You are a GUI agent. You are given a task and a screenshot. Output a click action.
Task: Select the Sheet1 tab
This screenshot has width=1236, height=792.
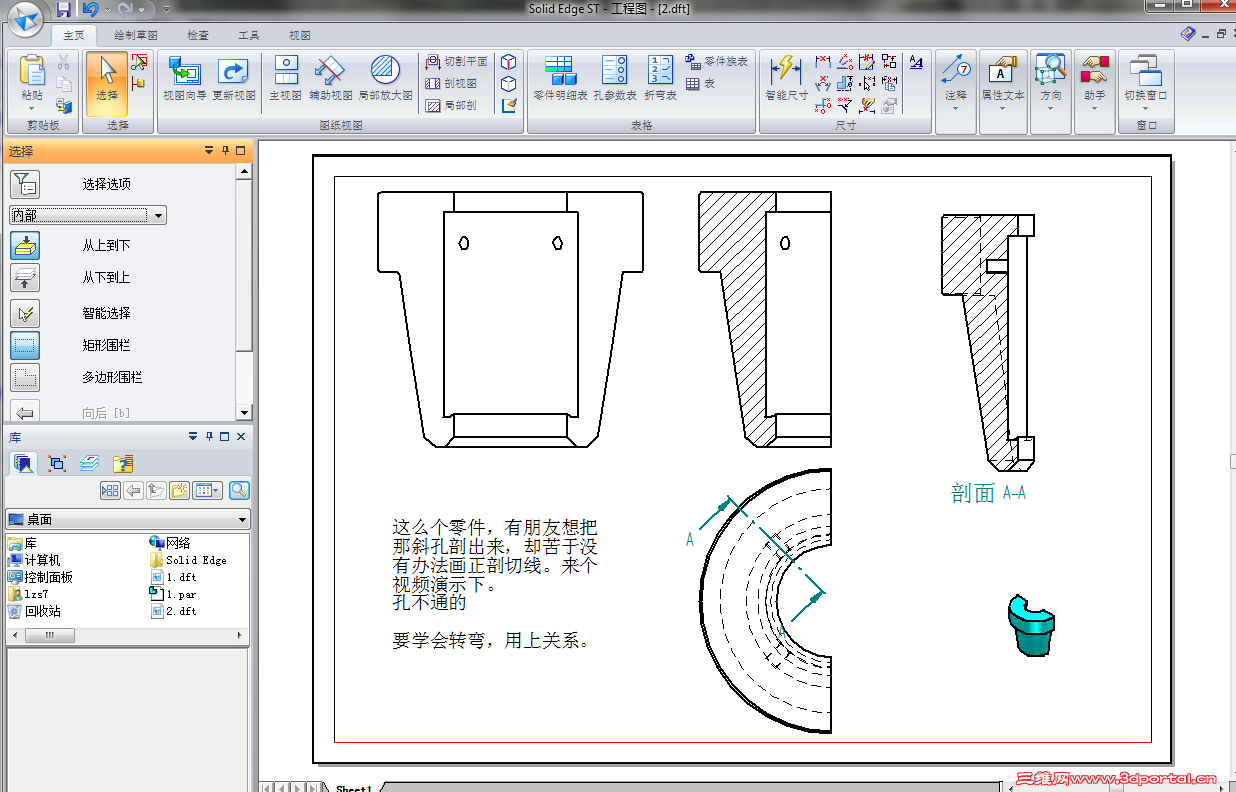(354, 787)
